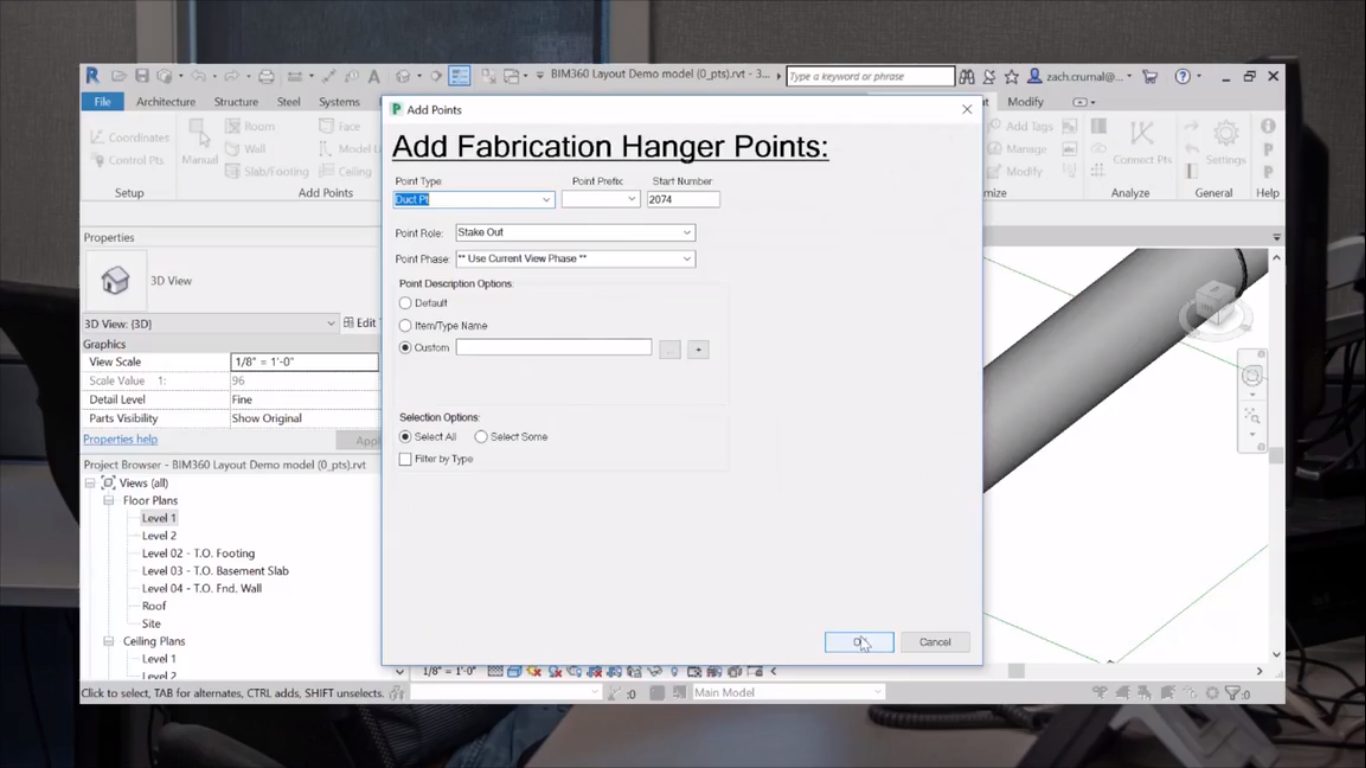
Task: Open the shopping cart App Store icon
Action: tap(1150, 76)
